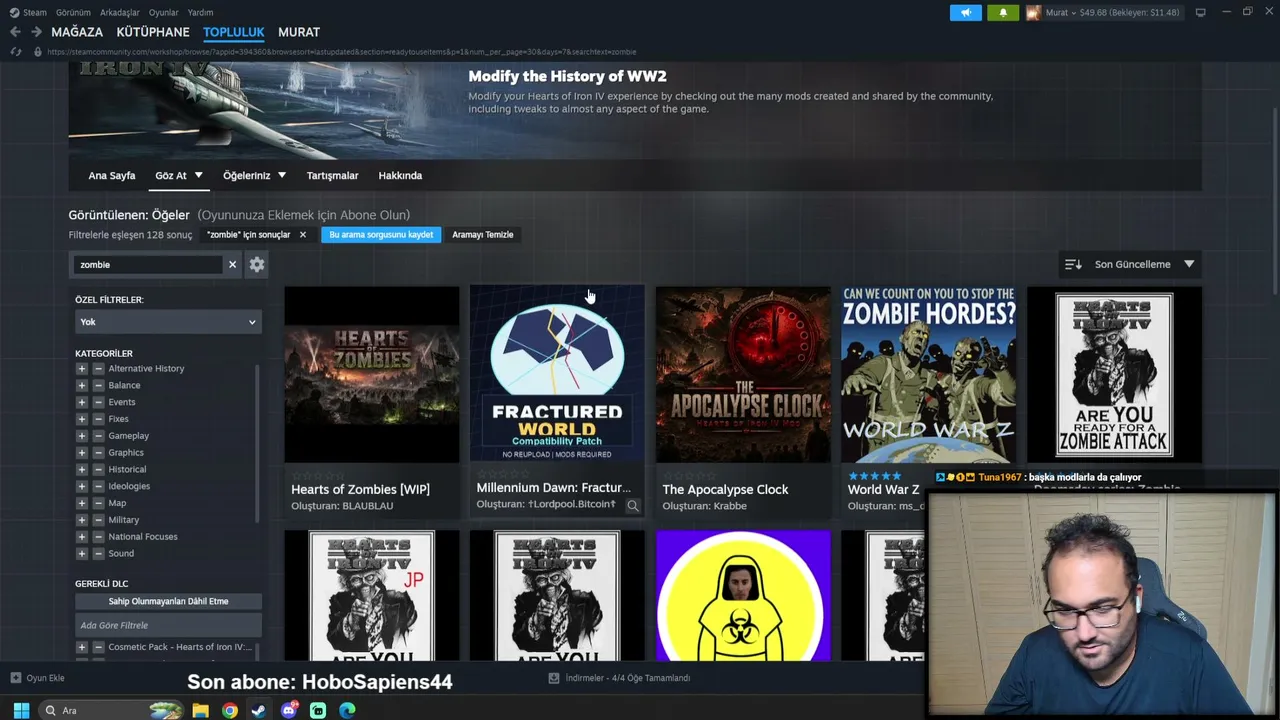1280x720 pixels.
Task: Open the Yardım menu
Action: pos(200,13)
